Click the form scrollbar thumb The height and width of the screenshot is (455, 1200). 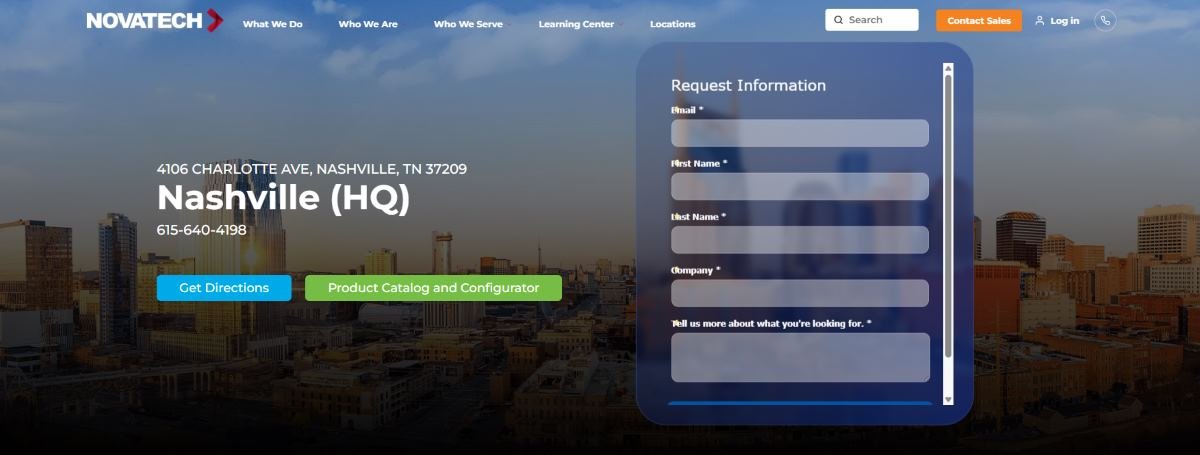(948, 214)
